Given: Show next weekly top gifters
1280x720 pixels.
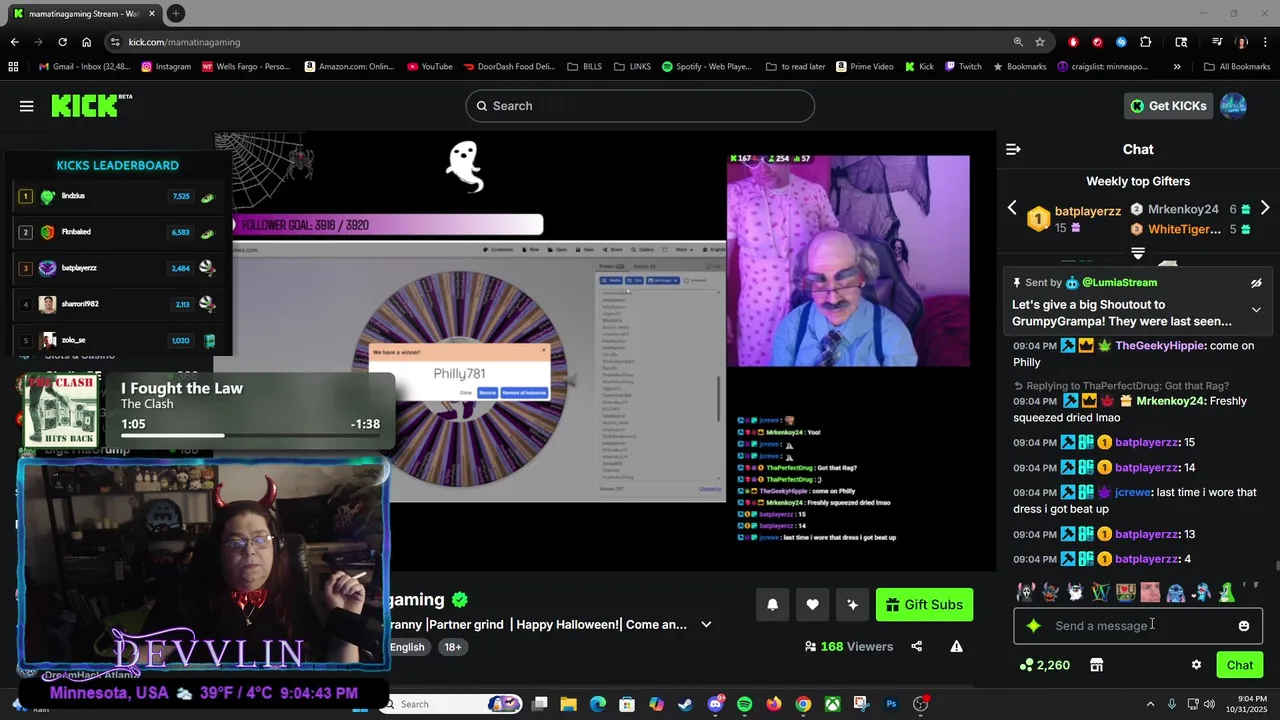Looking at the screenshot, I should (x=1265, y=208).
